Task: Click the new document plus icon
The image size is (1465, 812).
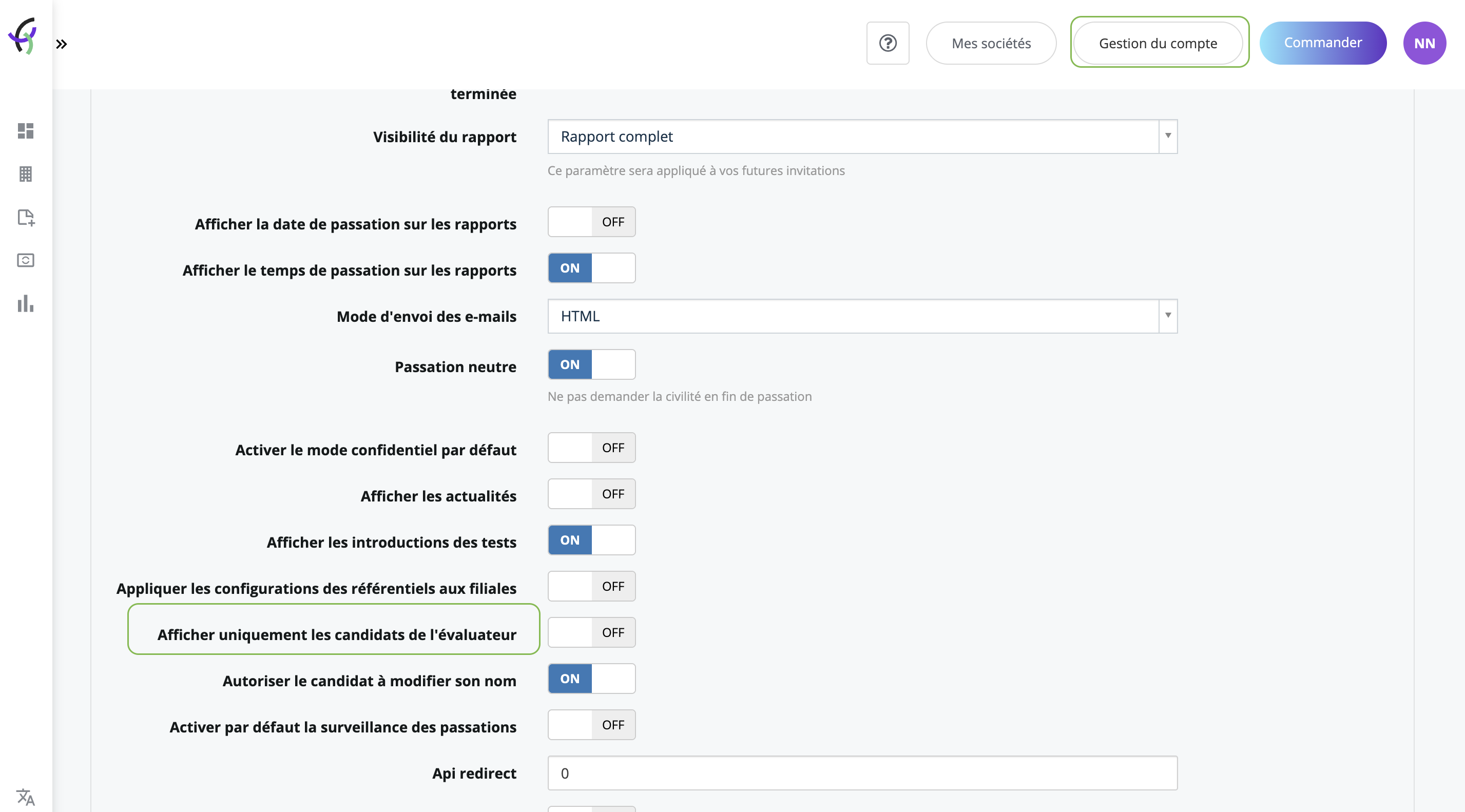Action: 26,218
